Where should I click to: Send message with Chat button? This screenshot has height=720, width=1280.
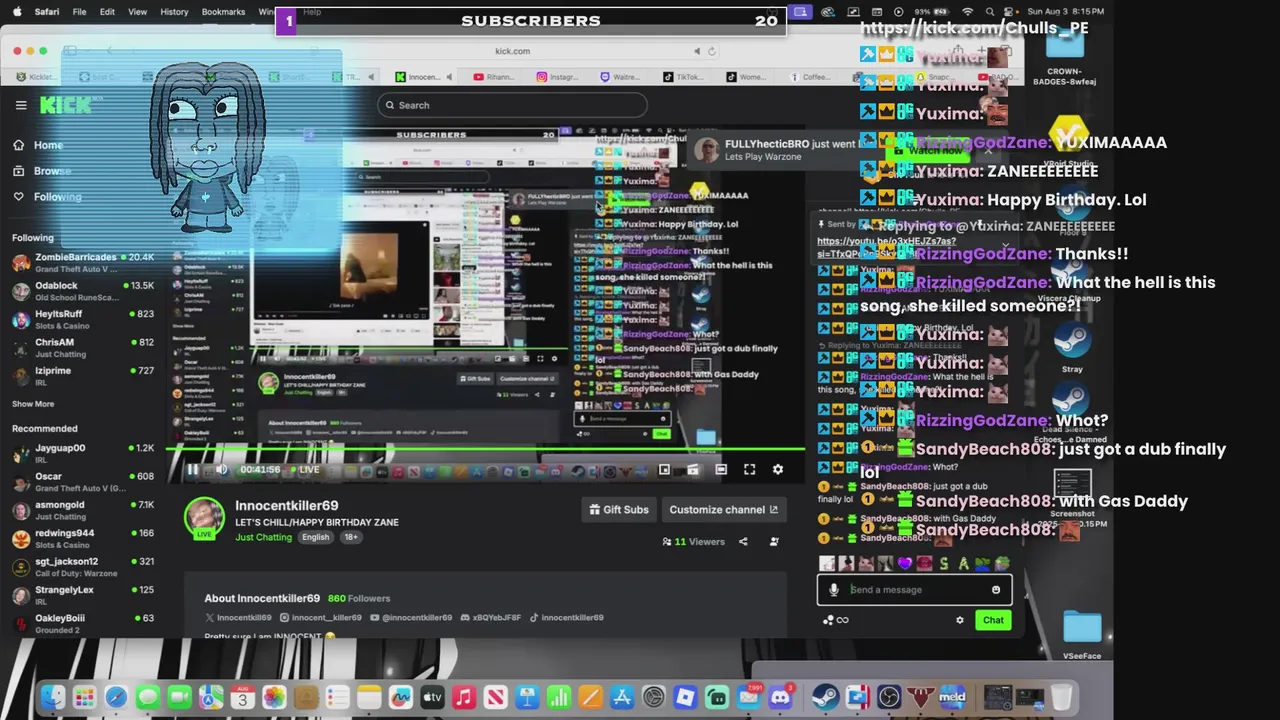point(993,620)
